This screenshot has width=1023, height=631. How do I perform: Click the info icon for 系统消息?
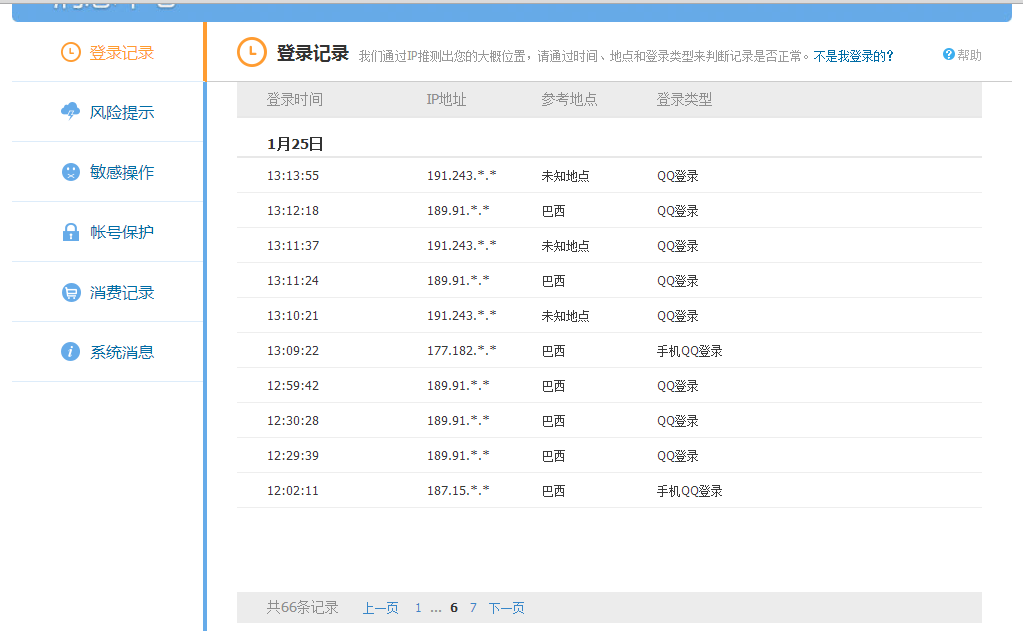click(70, 352)
